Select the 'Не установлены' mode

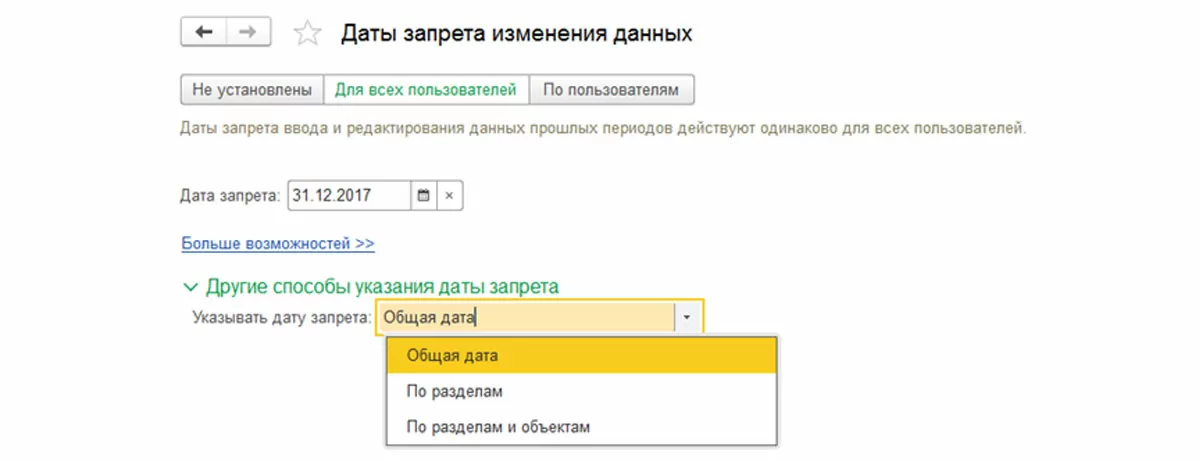pyautogui.click(x=252, y=89)
